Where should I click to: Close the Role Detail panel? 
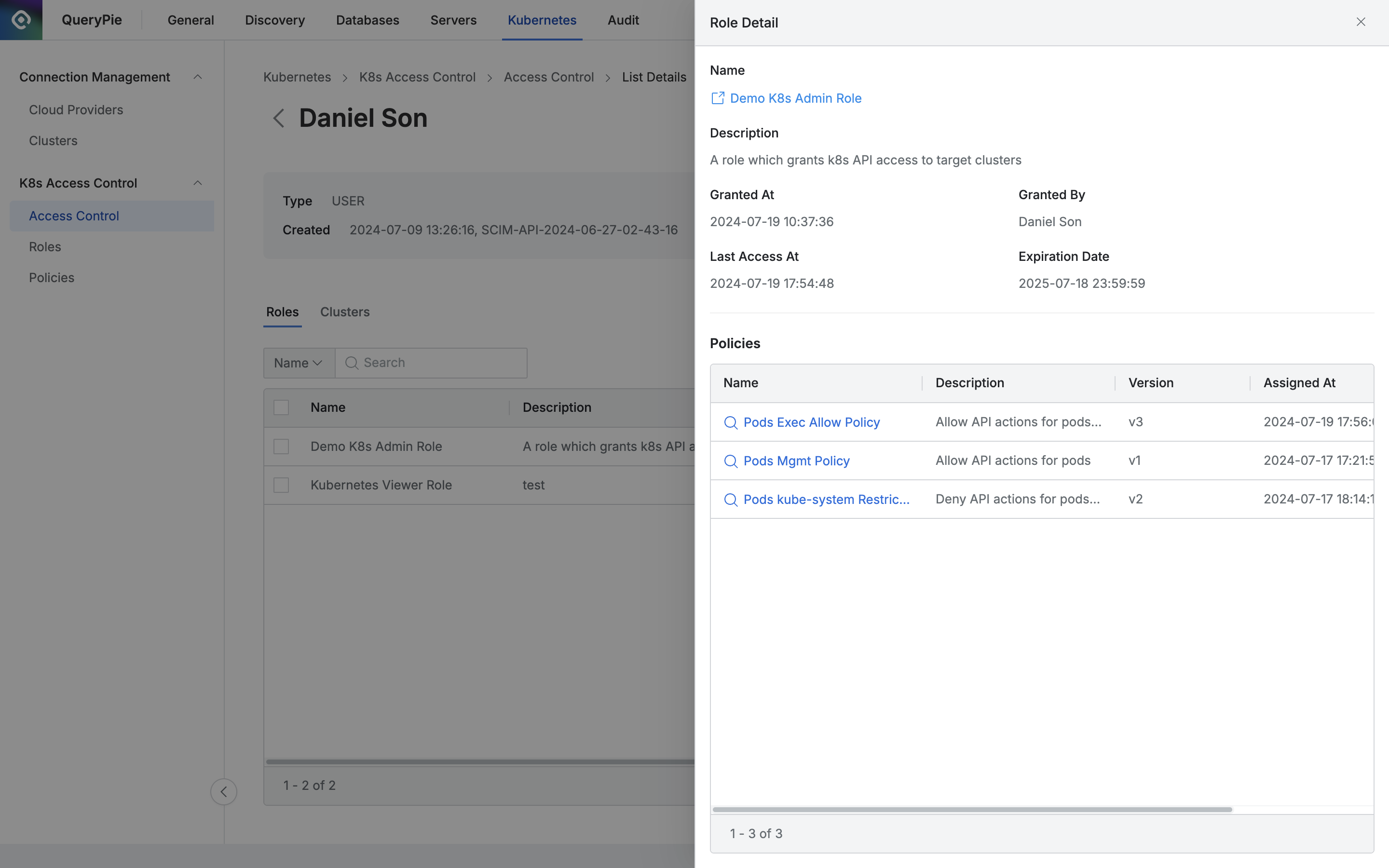[x=1360, y=22]
